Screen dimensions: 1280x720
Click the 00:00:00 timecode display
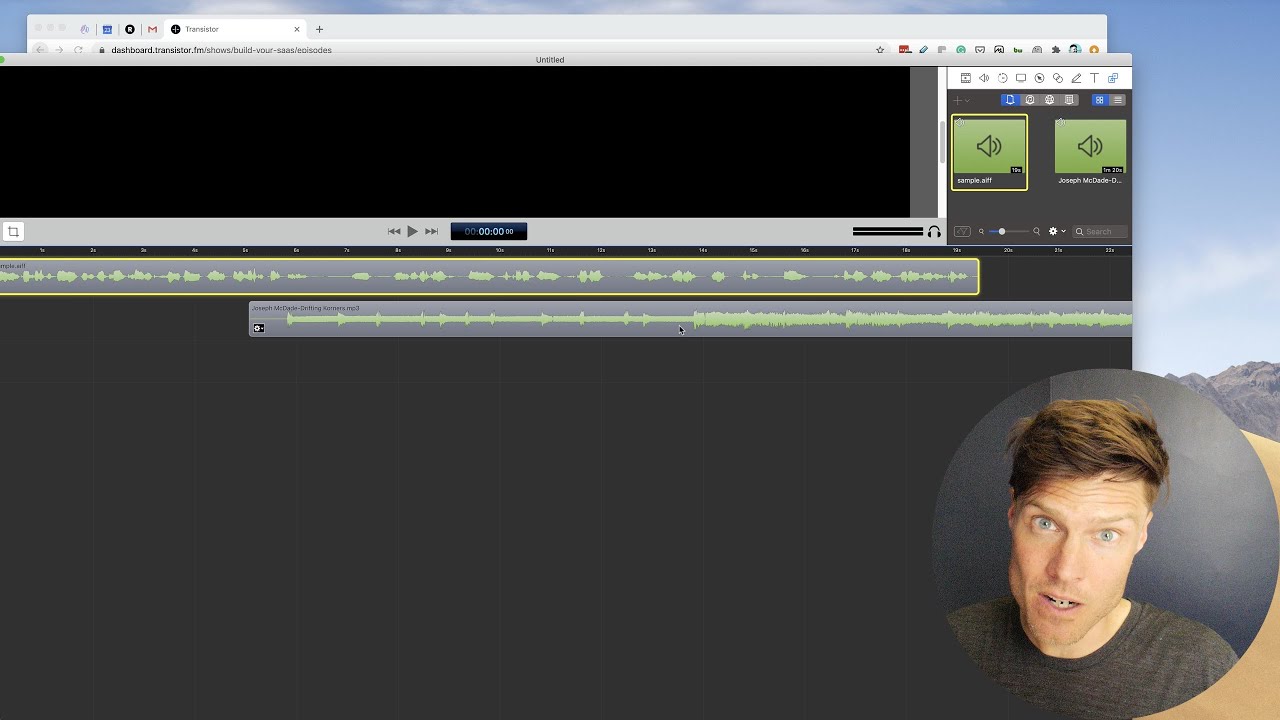[489, 231]
